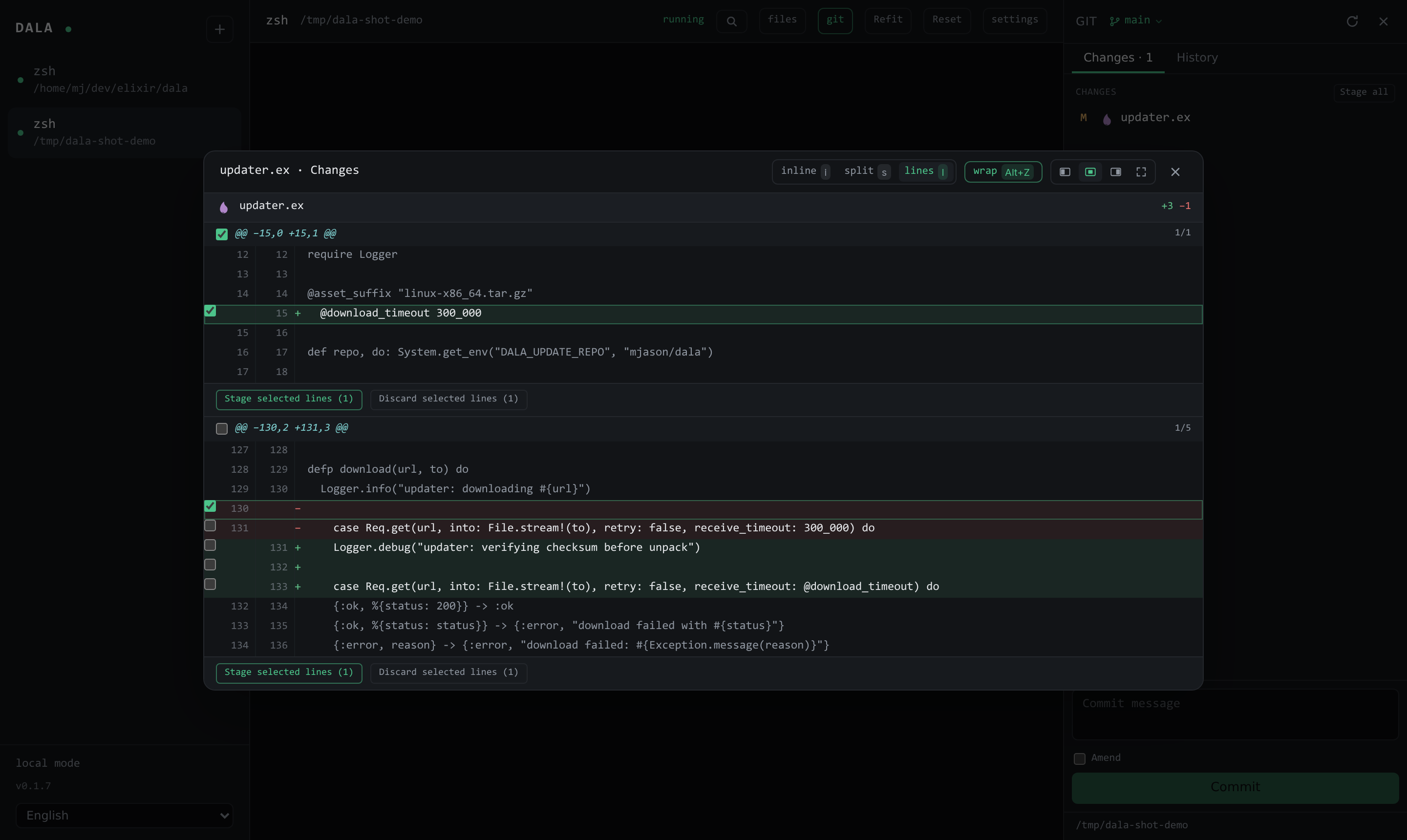Select the zsh session at /home/mj/dev/elixir/dala
The width and height of the screenshot is (1407, 840).
125,79
